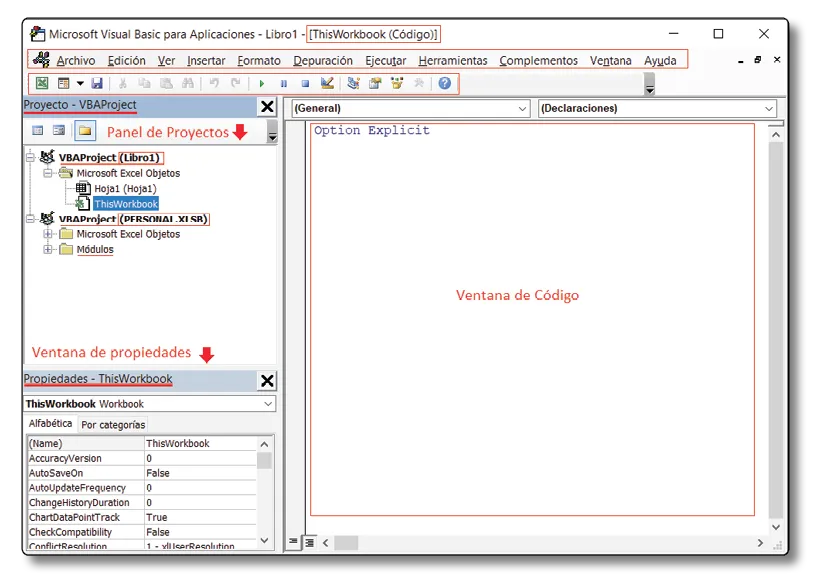Image resolution: width=828 pixels, height=583 pixels.
Task: Select Hoja1 (Hoja1) in project tree
Action: coord(125,188)
